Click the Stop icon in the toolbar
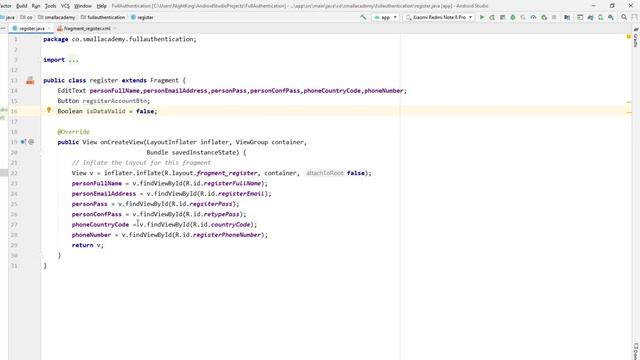Image resolution: width=640 pixels, height=360 pixels. pyautogui.click(x=554, y=17)
